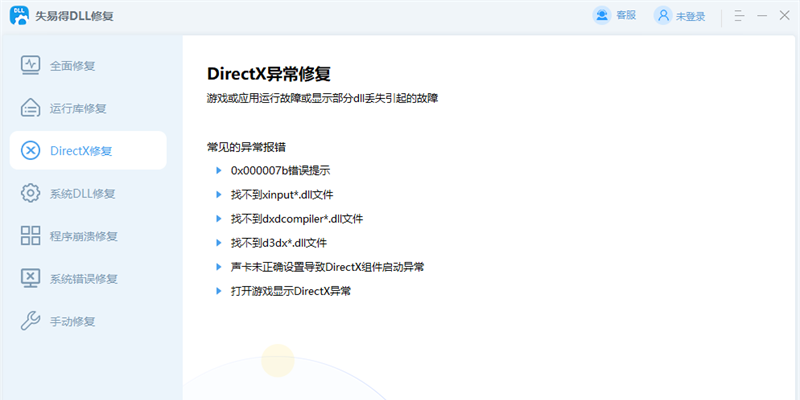Open the 全面修复 section
The image size is (800, 400).
[88, 65]
